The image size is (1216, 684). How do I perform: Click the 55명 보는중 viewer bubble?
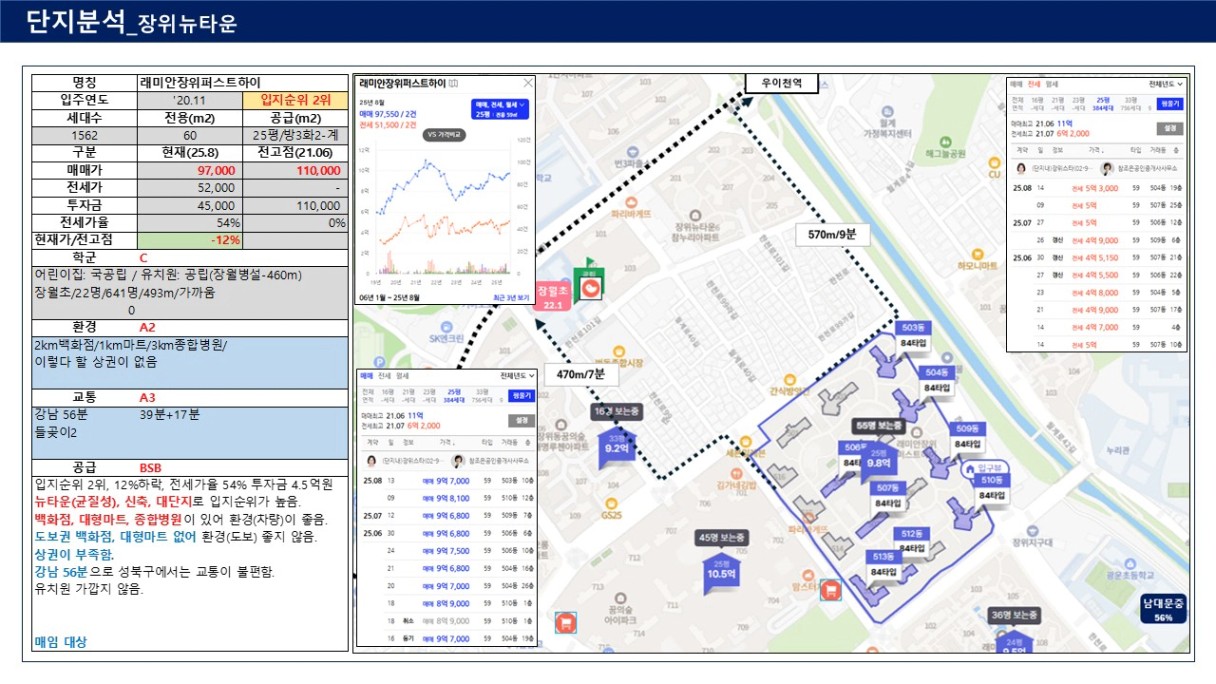[879, 426]
